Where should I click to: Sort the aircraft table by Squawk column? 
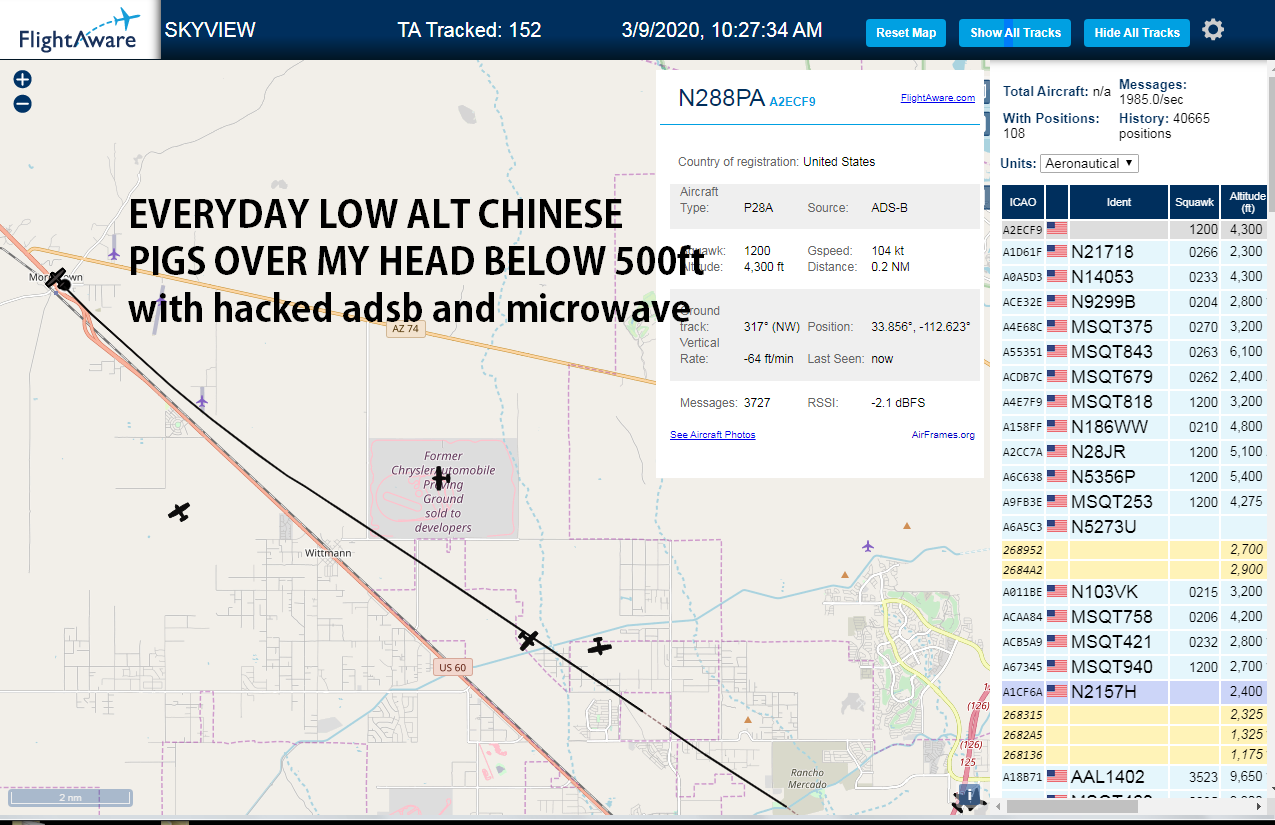1195,202
